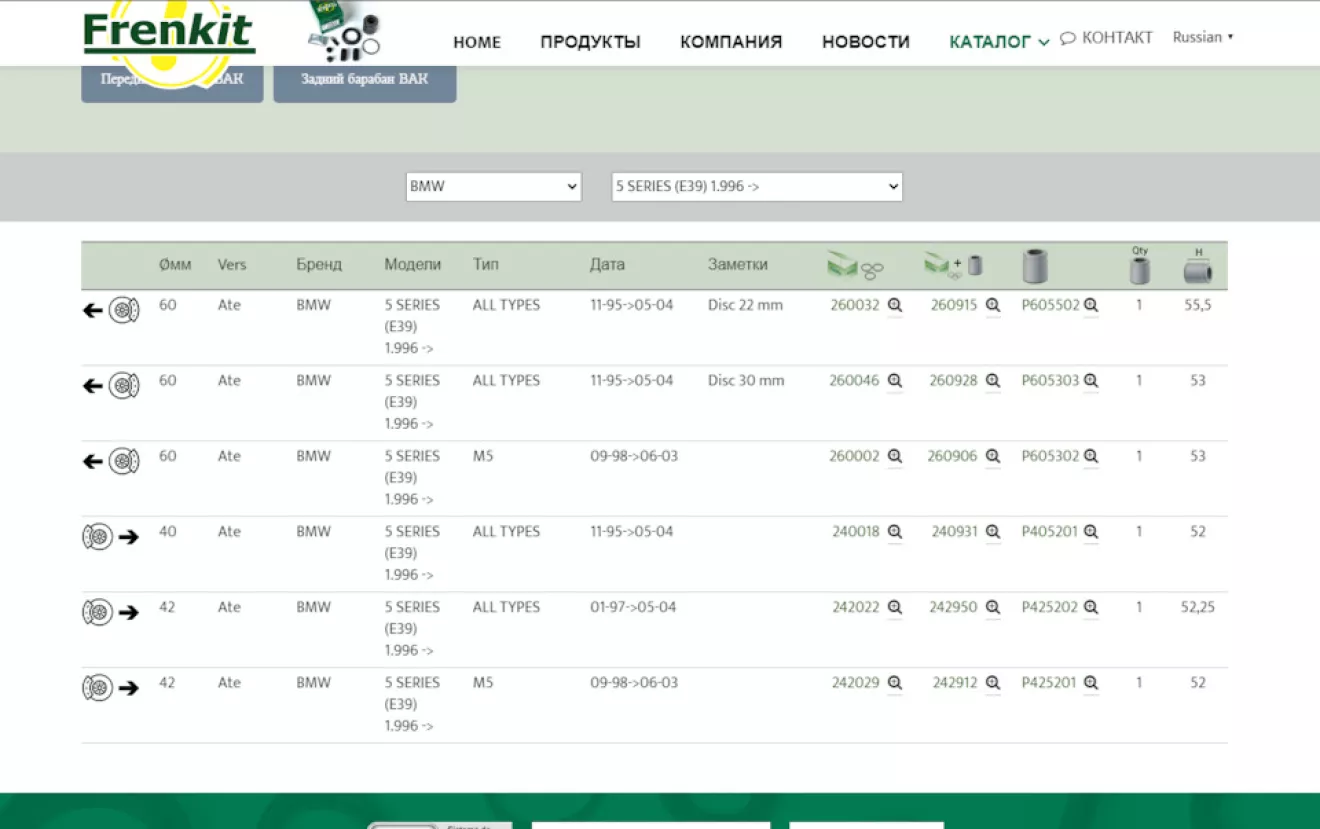
Task: Open the BMW brand dropdown
Action: pos(493,187)
